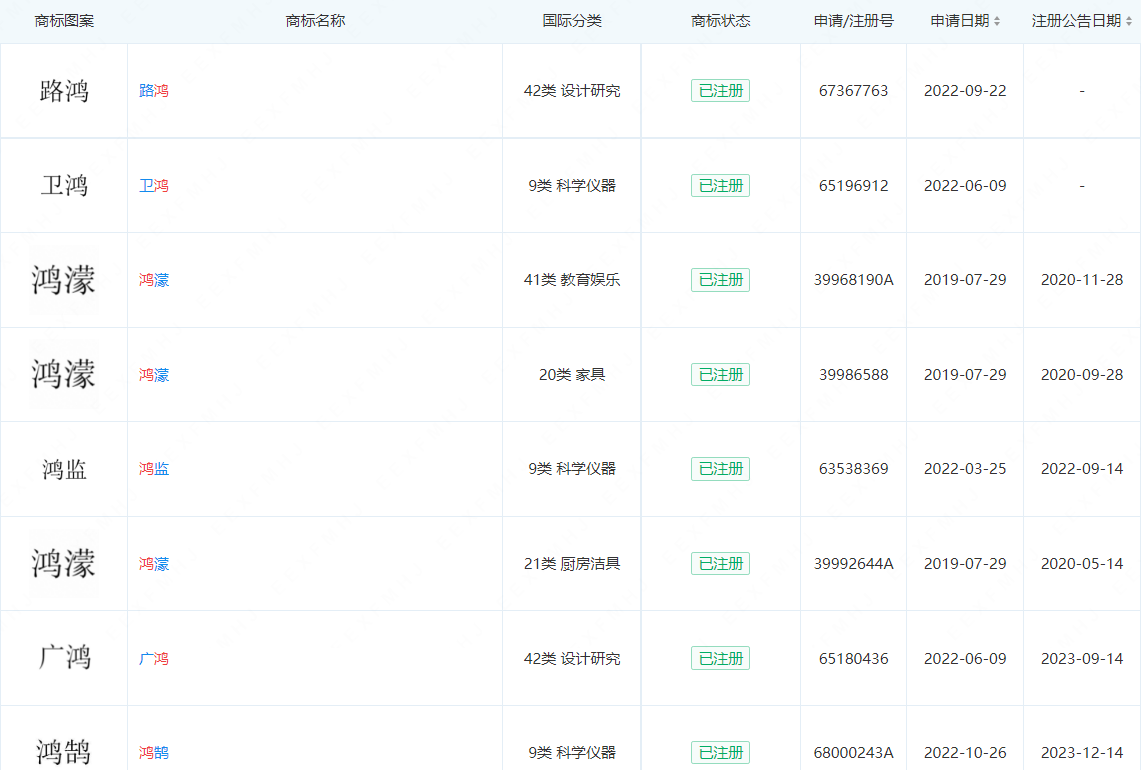Select registration number 65180436
Viewport: 1141px width, 770px height.
pos(854,659)
